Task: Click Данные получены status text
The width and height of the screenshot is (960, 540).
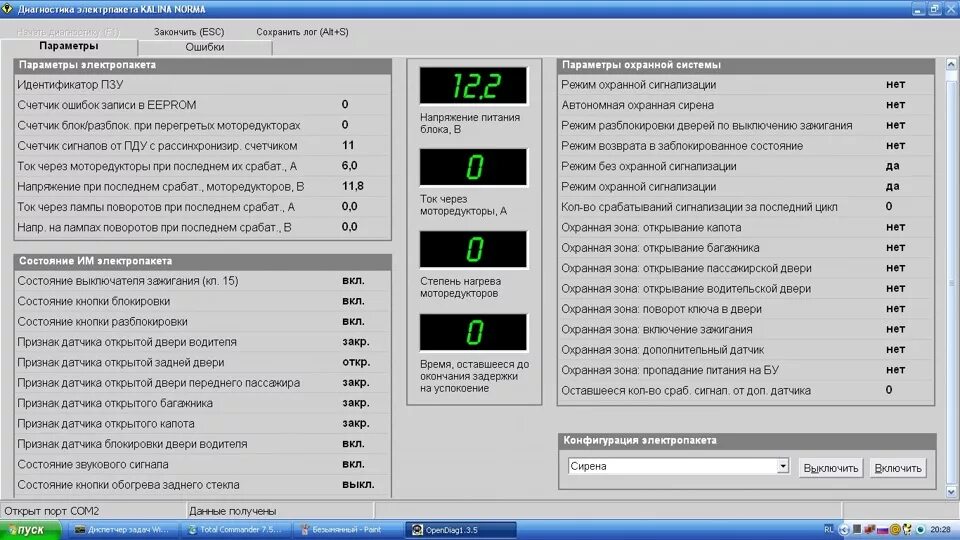Action: [232, 511]
